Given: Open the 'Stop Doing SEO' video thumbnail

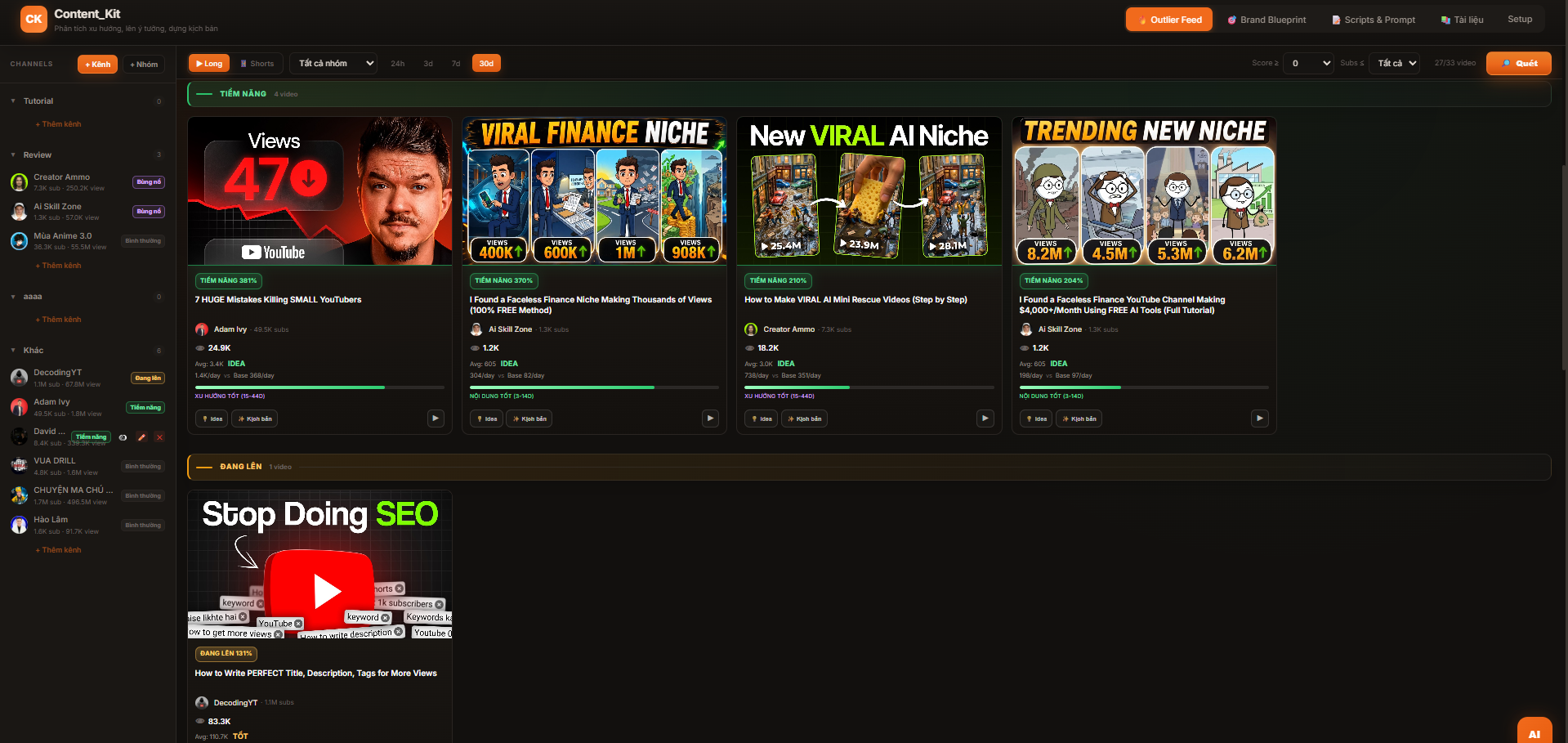Looking at the screenshot, I should tap(319, 565).
